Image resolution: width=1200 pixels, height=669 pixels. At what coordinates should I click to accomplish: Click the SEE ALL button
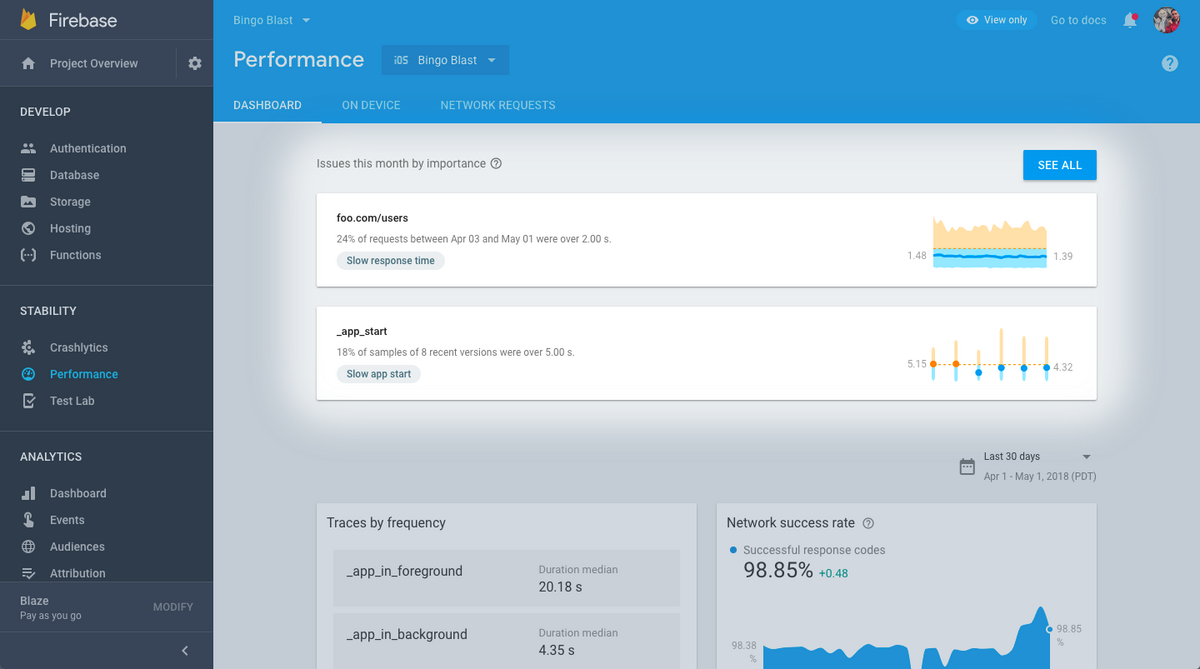pos(1060,165)
